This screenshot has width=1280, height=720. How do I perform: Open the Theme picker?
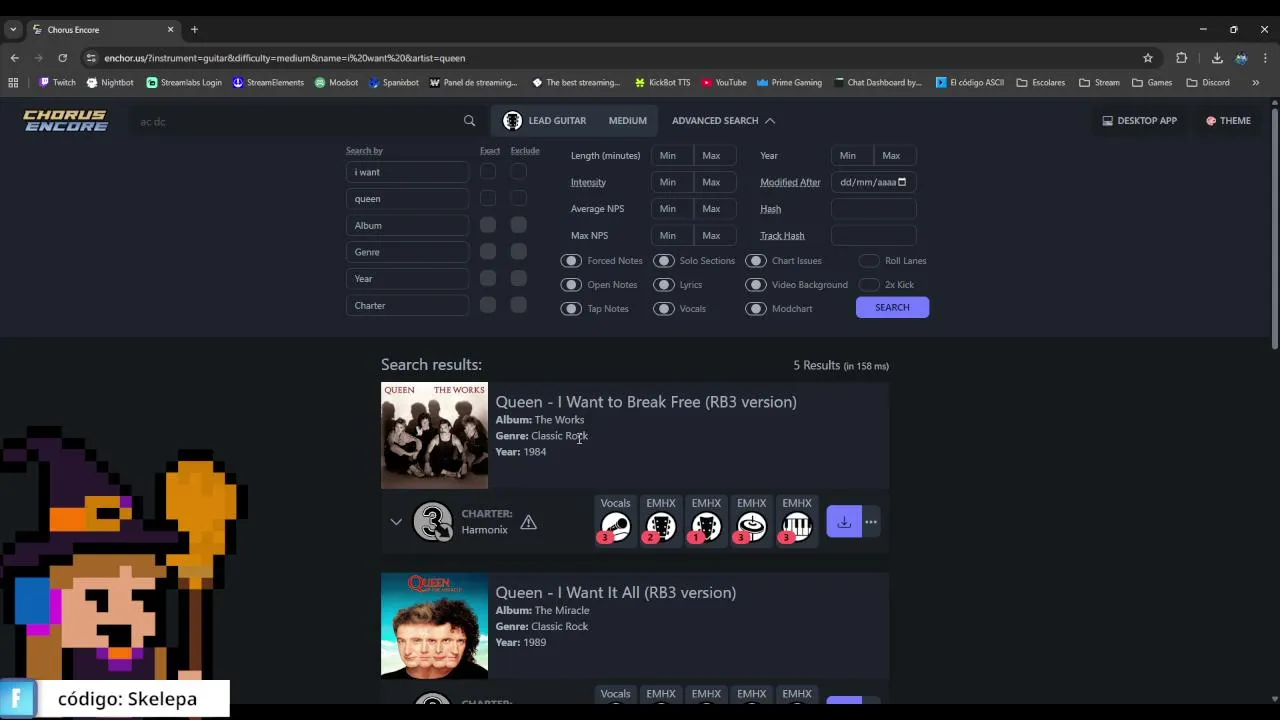(x=1228, y=121)
